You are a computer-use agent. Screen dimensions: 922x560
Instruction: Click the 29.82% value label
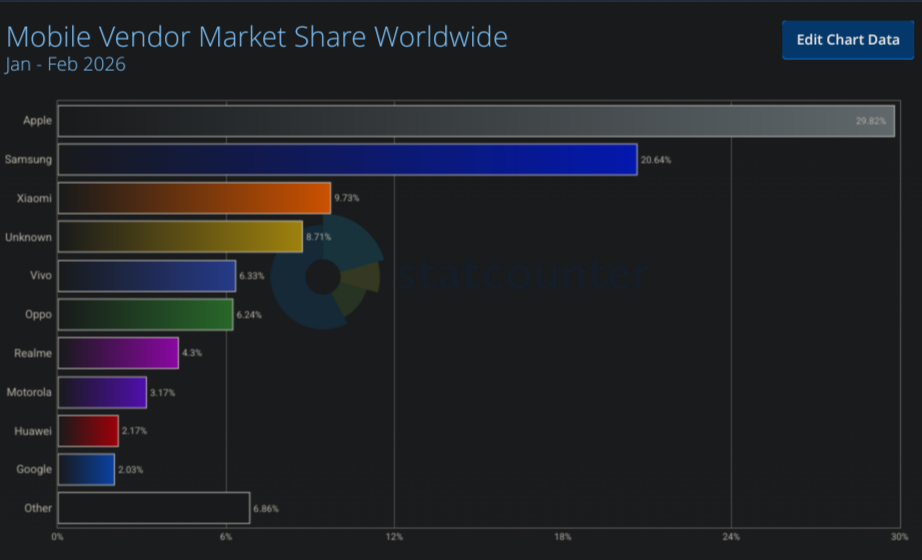point(871,121)
